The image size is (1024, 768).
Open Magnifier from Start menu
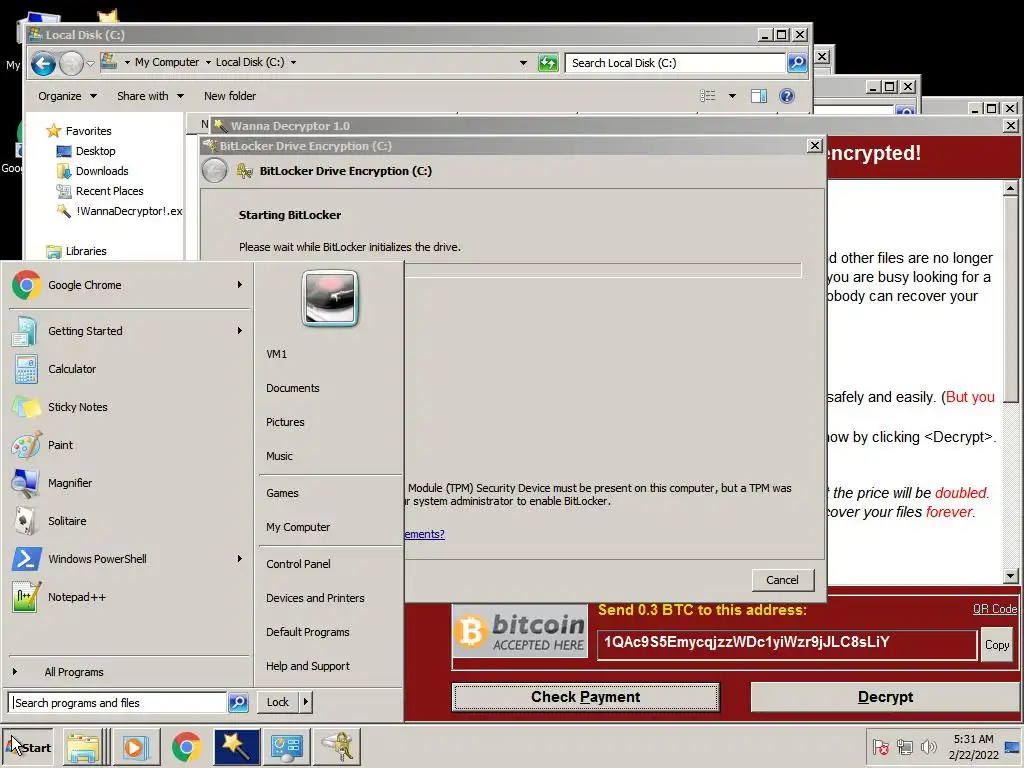(70, 483)
